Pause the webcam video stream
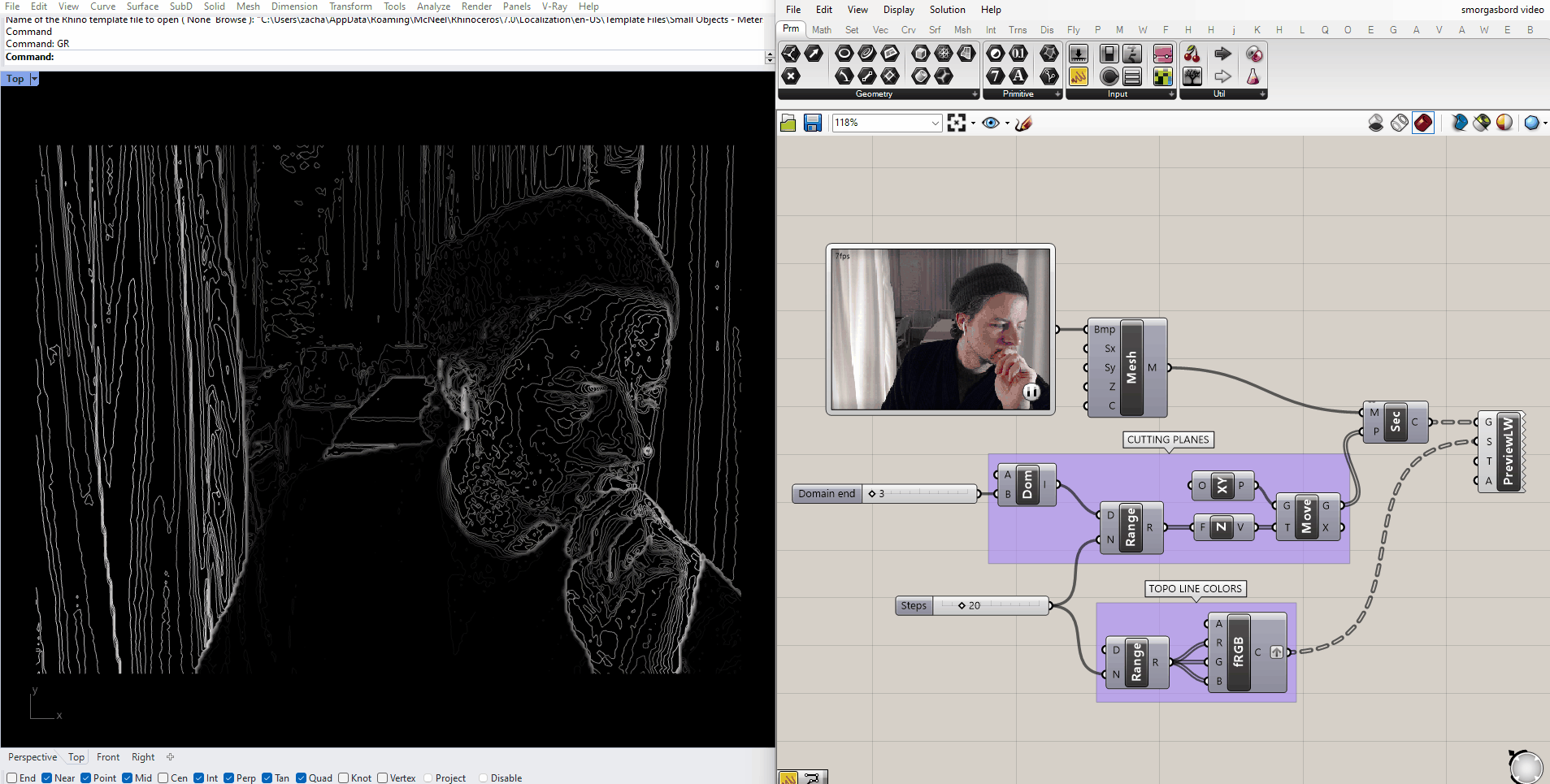1550x784 pixels. pos(1031,392)
